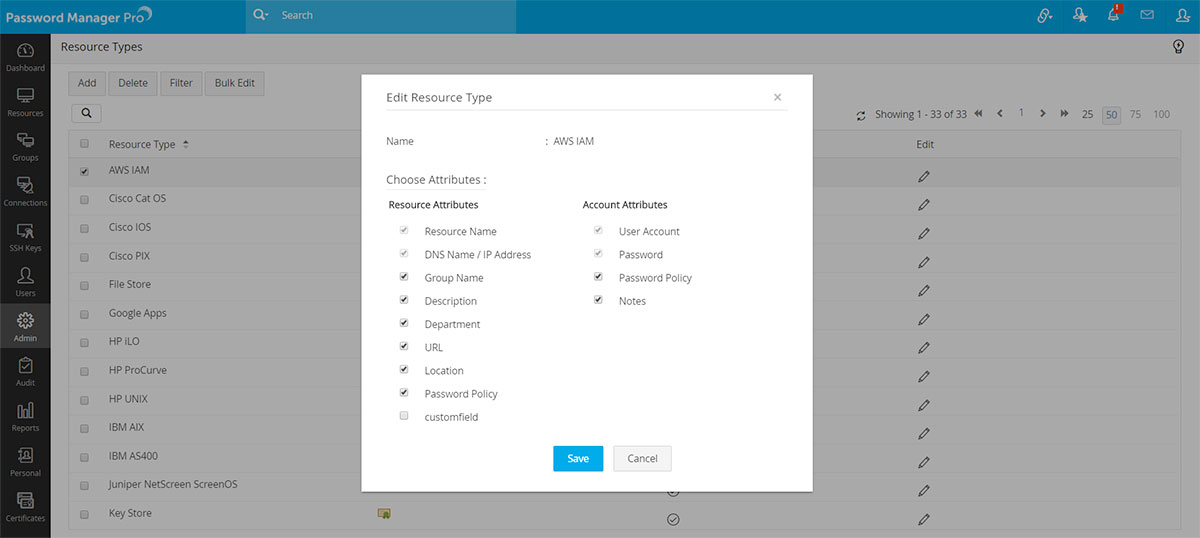
Task: Select the Cisco IOS row checkbox
Action: pyautogui.click(x=84, y=228)
